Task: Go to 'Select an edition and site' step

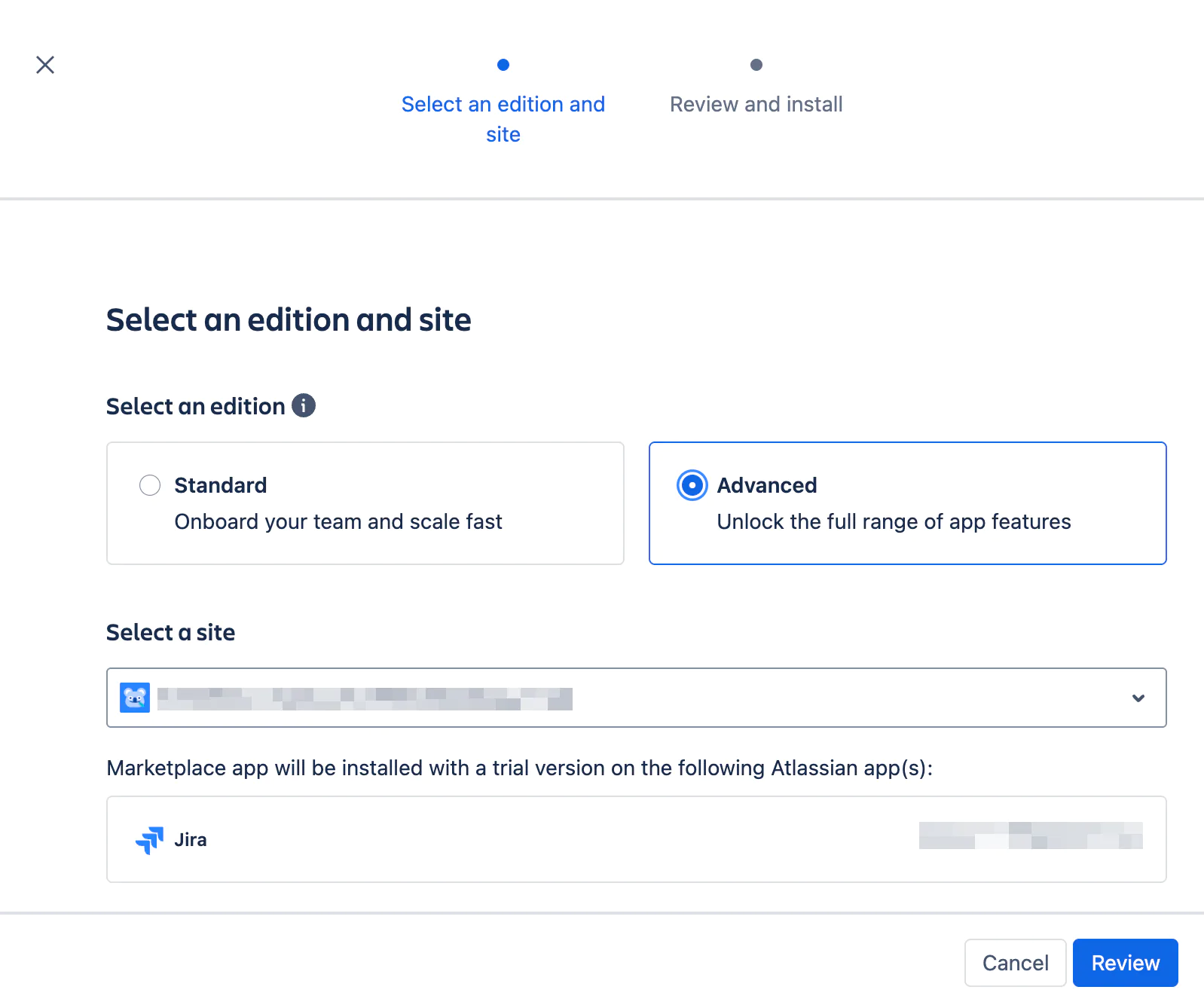Action: pyautogui.click(x=503, y=119)
